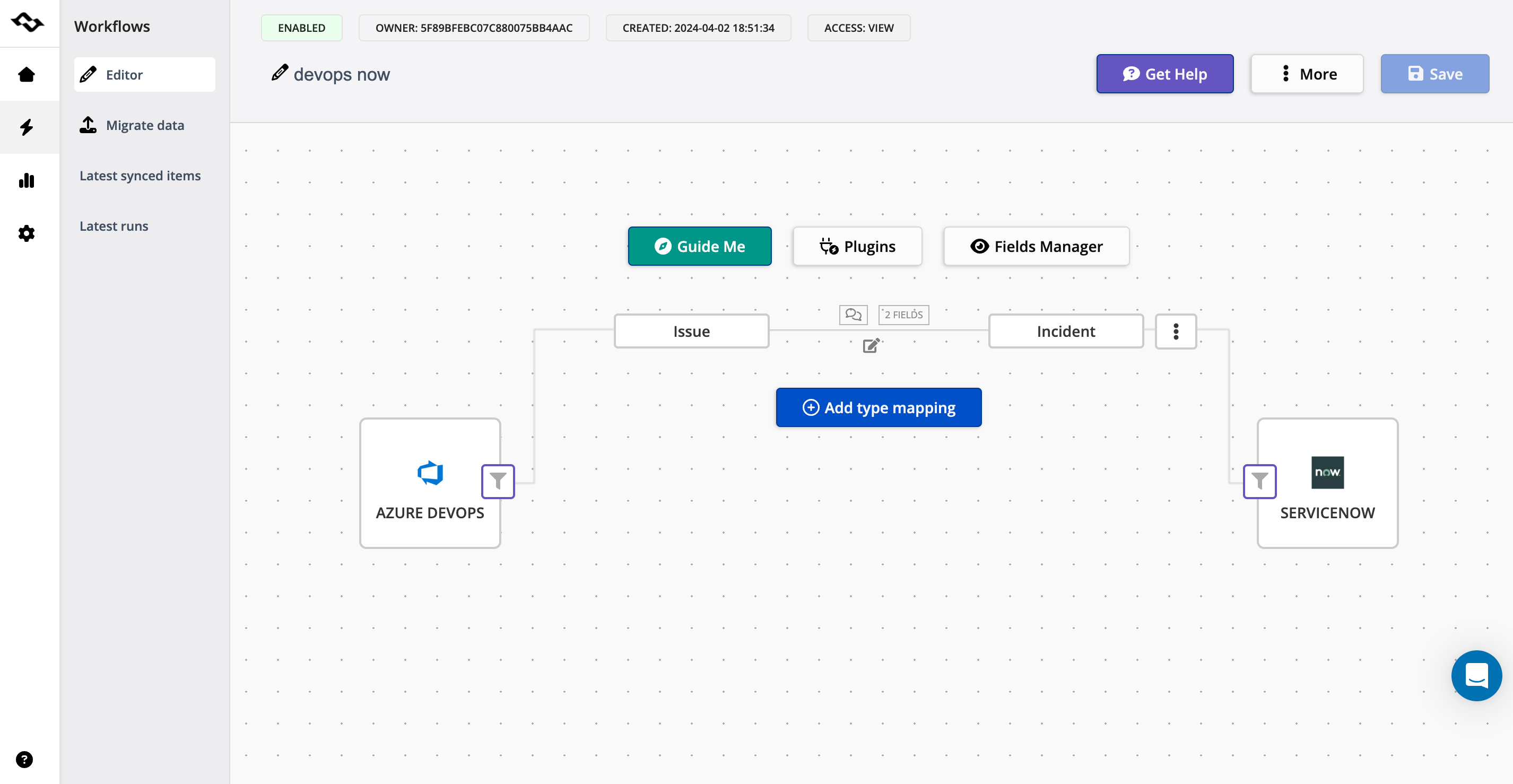This screenshot has height=784, width=1513.
Task: Click the ACCESS: VIEW badge
Action: click(859, 28)
